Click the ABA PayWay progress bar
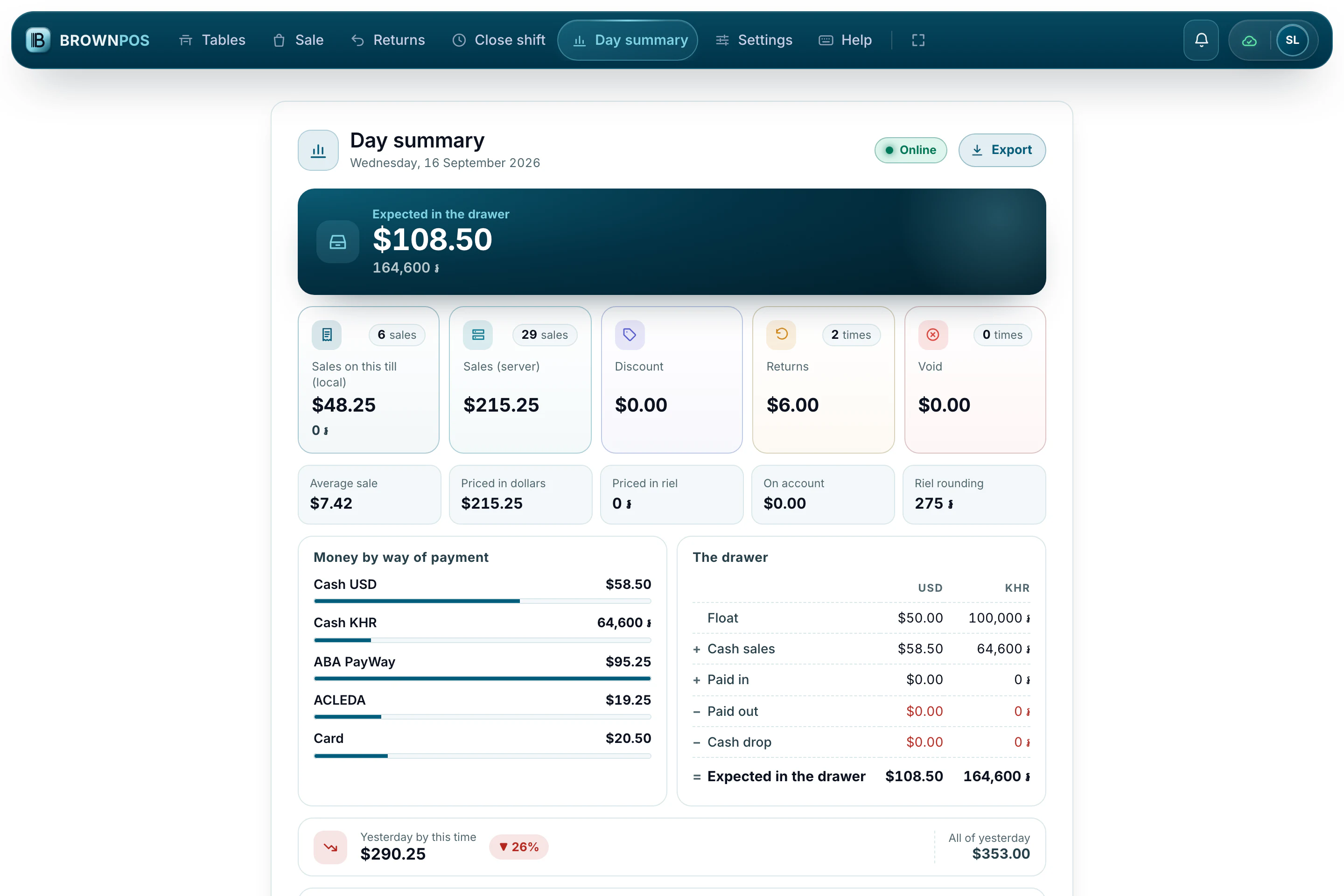Image resolution: width=1344 pixels, height=896 pixels. (482, 678)
